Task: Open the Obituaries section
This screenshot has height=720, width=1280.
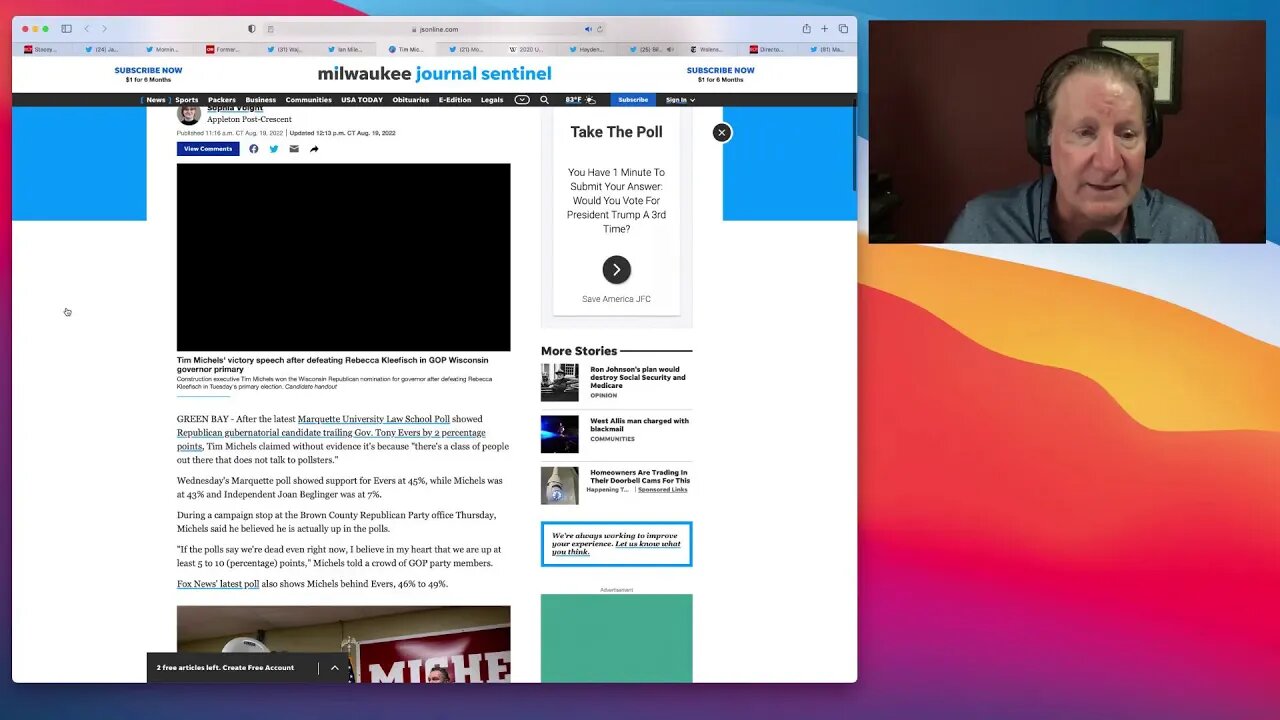Action: point(410,100)
